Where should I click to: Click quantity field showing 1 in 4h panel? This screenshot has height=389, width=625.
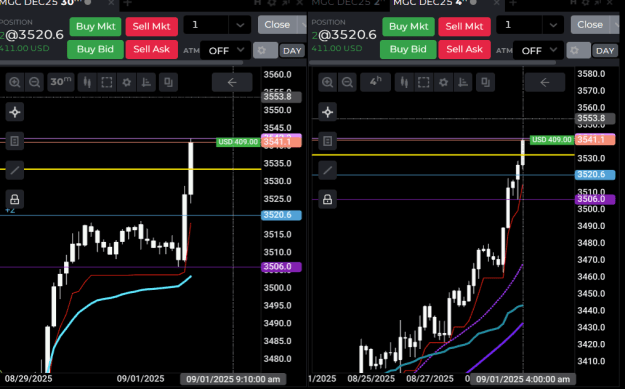coord(519,25)
